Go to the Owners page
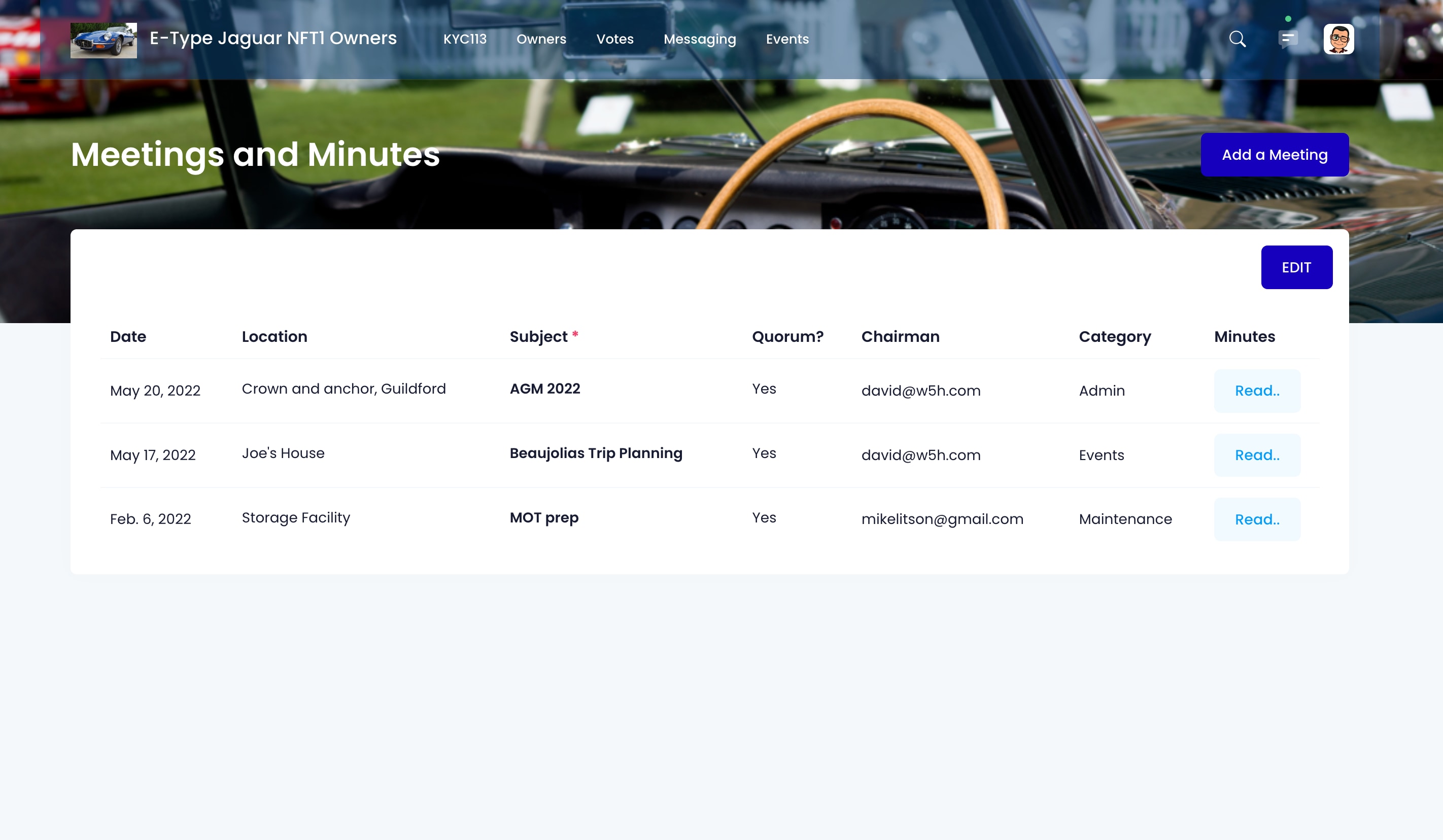This screenshot has width=1443, height=840. [x=541, y=39]
